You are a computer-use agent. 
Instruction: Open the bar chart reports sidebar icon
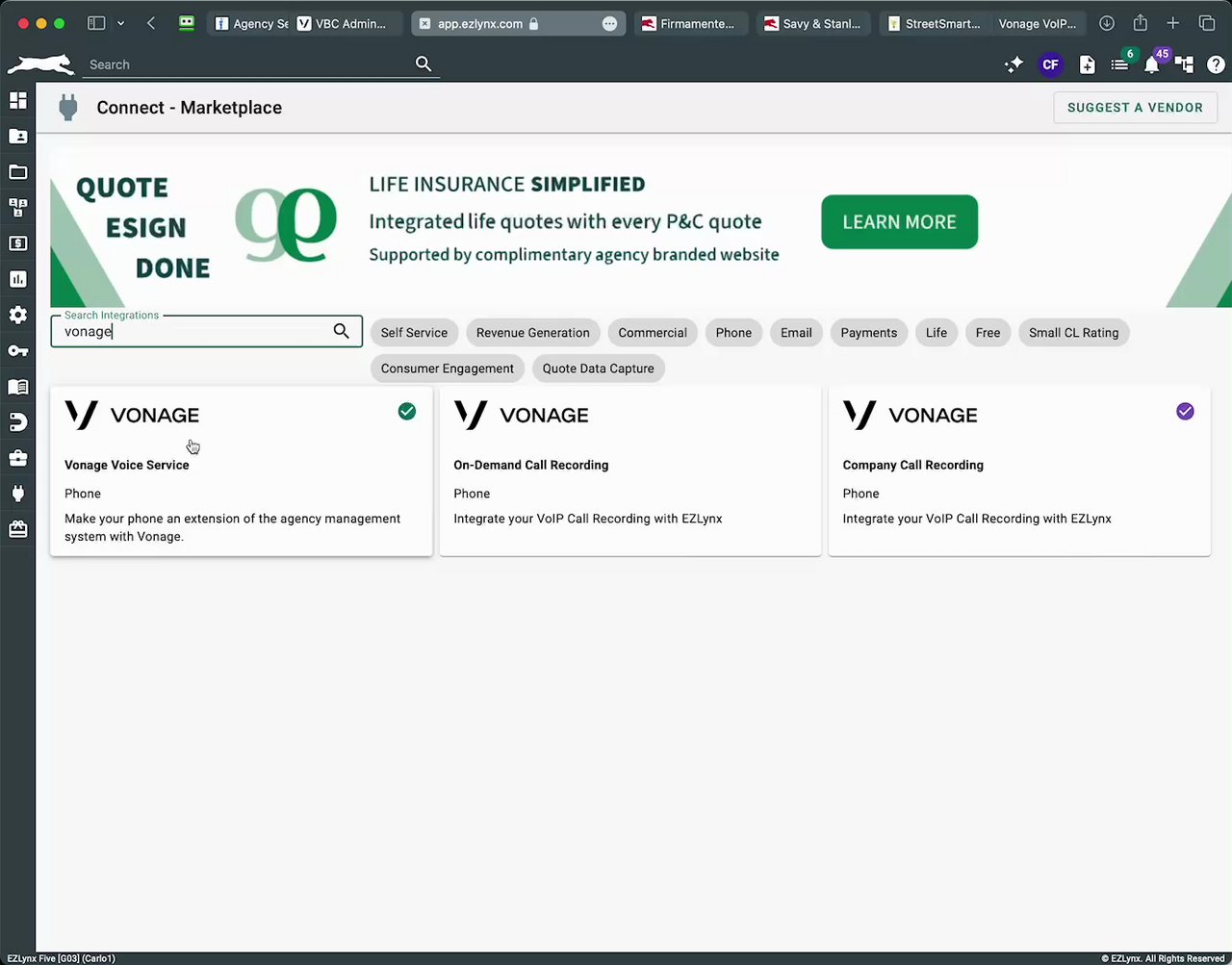17,279
